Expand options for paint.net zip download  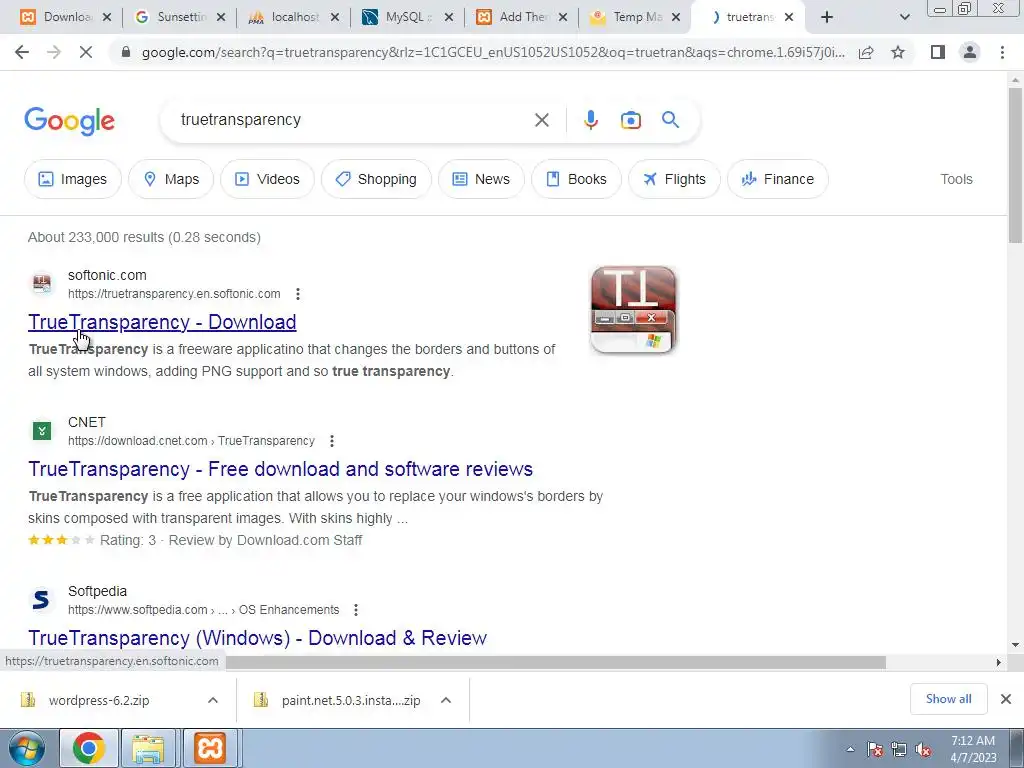coord(446,700)
